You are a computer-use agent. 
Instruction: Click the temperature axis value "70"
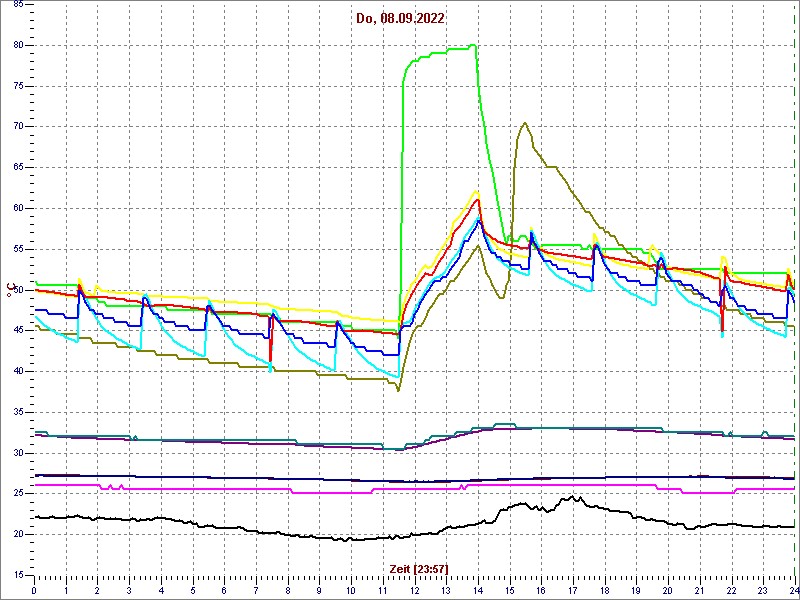[x=16, y=127]
